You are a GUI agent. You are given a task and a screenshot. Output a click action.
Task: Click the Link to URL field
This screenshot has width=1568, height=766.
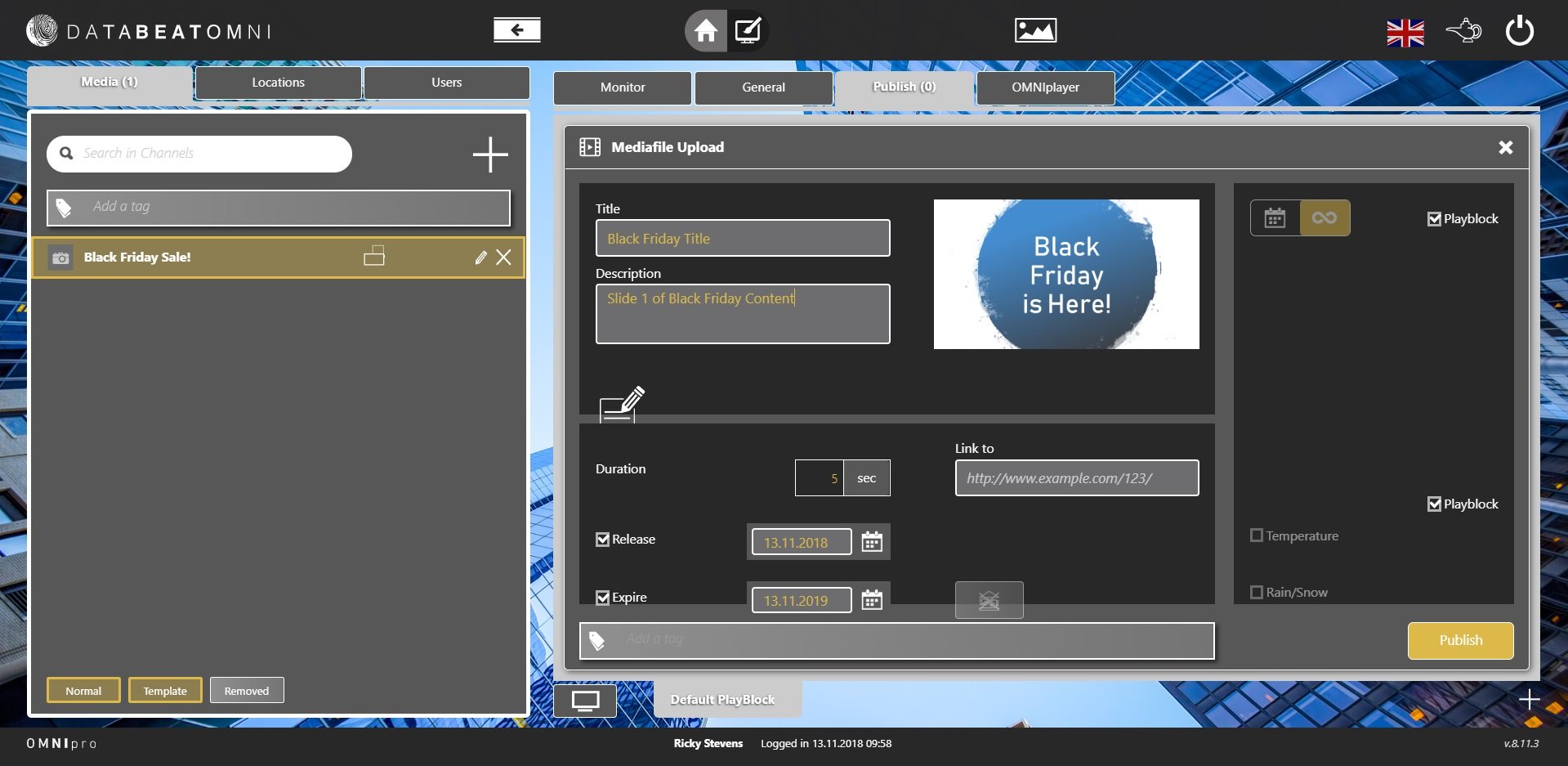click(x=1077, y=478)
